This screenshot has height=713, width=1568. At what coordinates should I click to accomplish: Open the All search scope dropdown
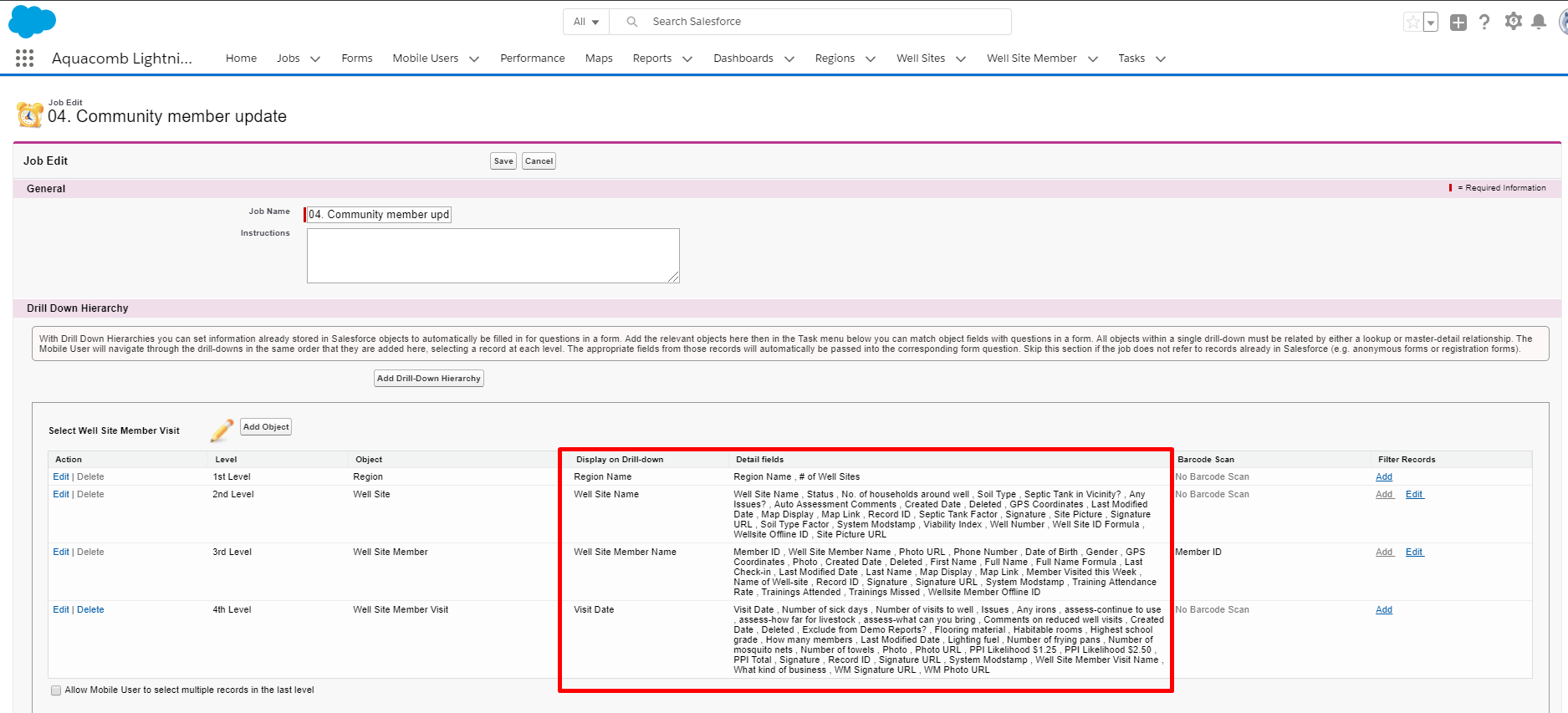click(x=586, y=22)
